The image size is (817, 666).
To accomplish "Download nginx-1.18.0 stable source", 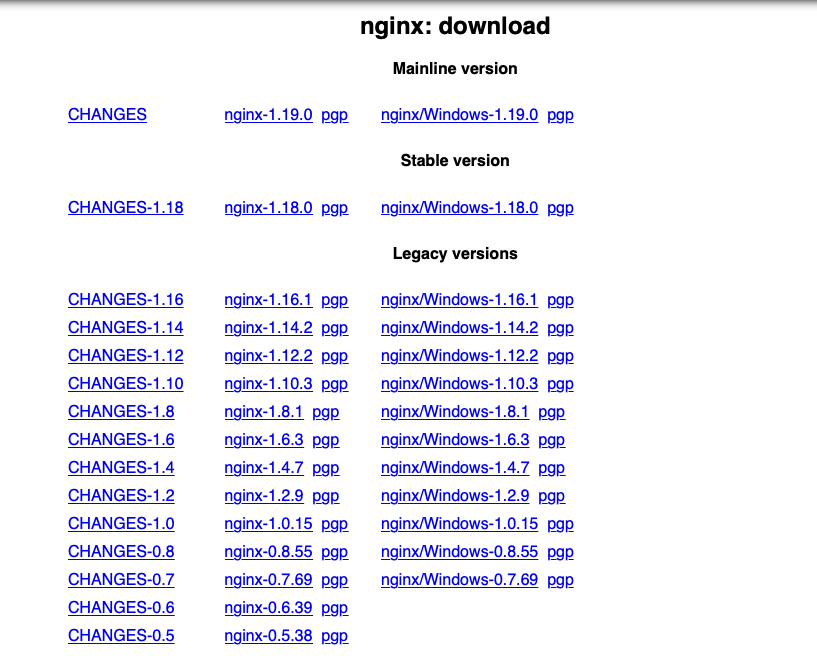I will 268,207.
